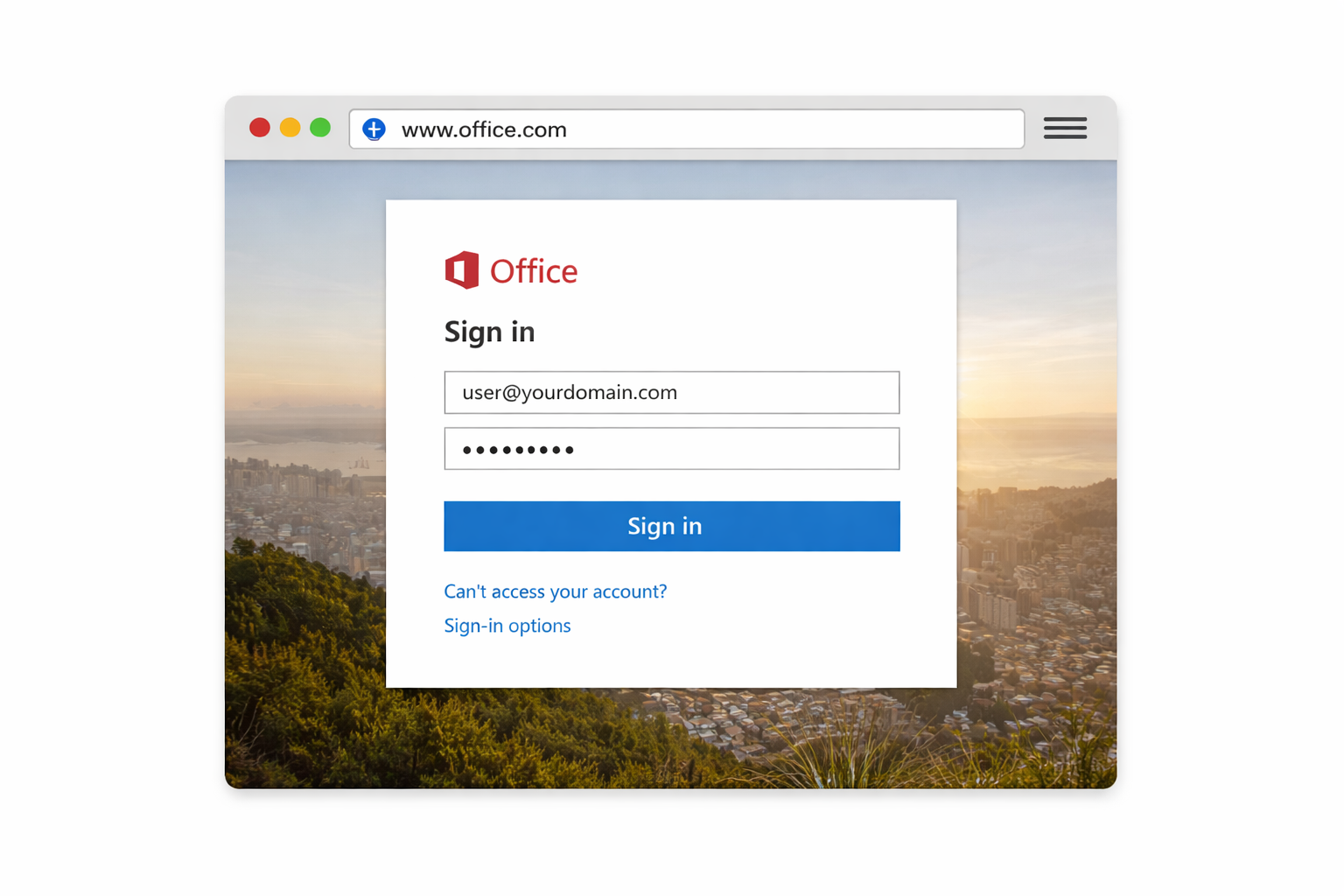
Task: Focus the password field with dots
Action: (672, 449)
